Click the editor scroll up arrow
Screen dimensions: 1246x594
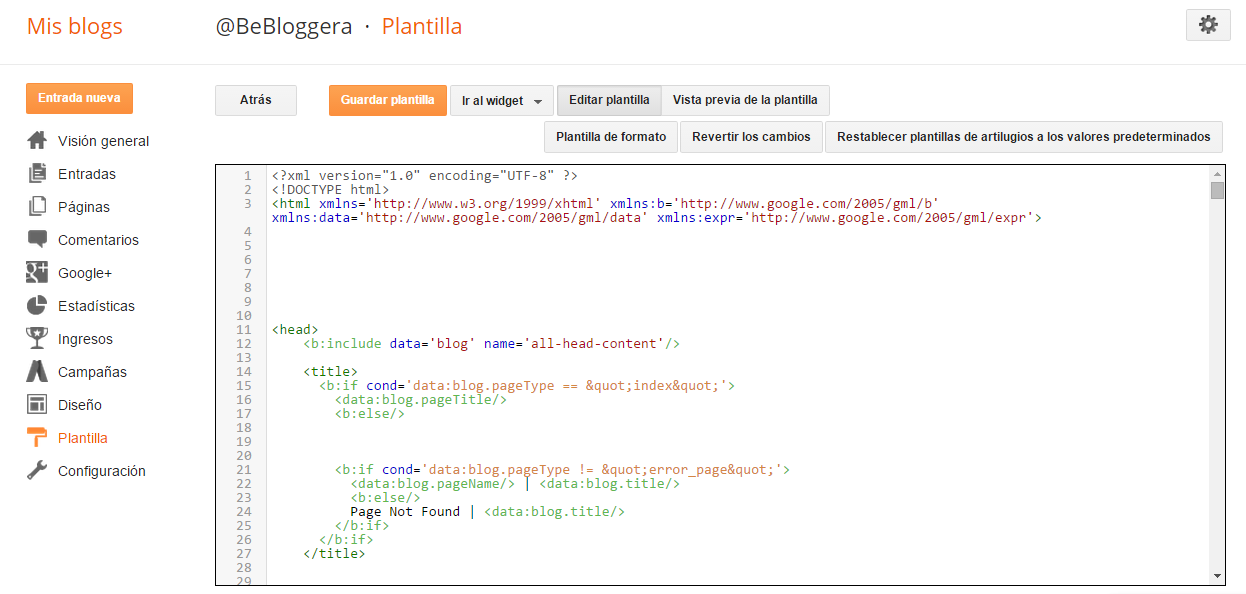pos(1217,173)
